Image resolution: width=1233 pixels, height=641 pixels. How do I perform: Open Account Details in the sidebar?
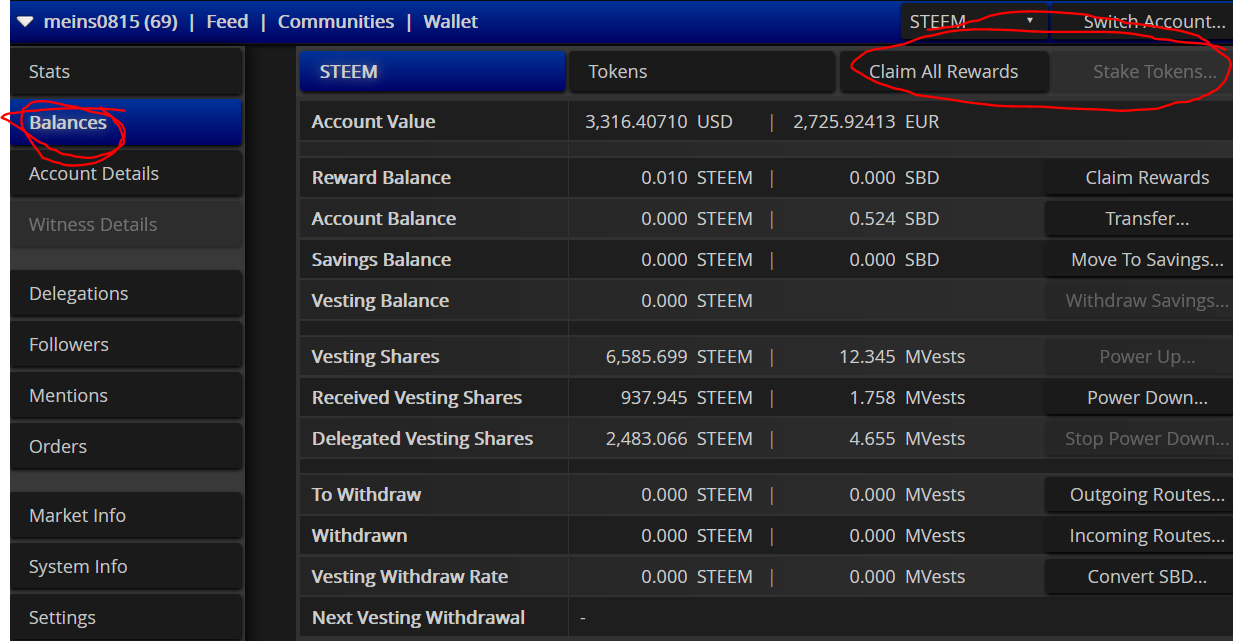[x=126, y=174]
